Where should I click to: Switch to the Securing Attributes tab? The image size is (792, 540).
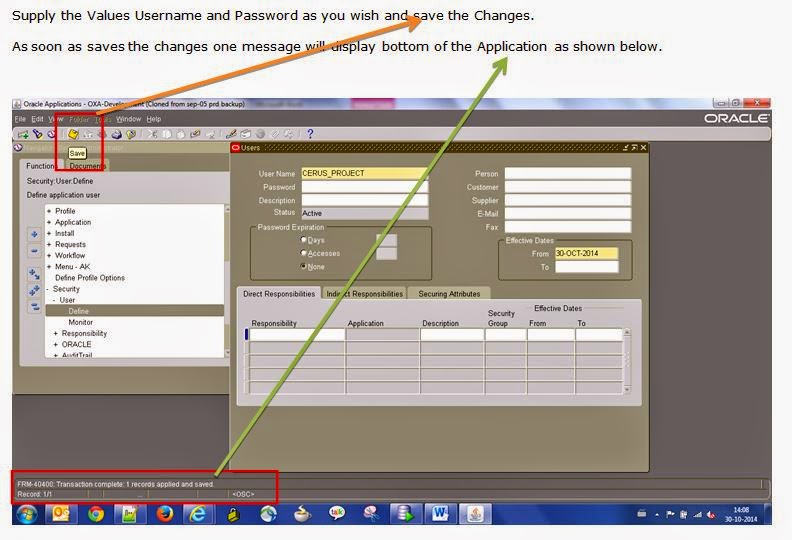coord(449,293)
